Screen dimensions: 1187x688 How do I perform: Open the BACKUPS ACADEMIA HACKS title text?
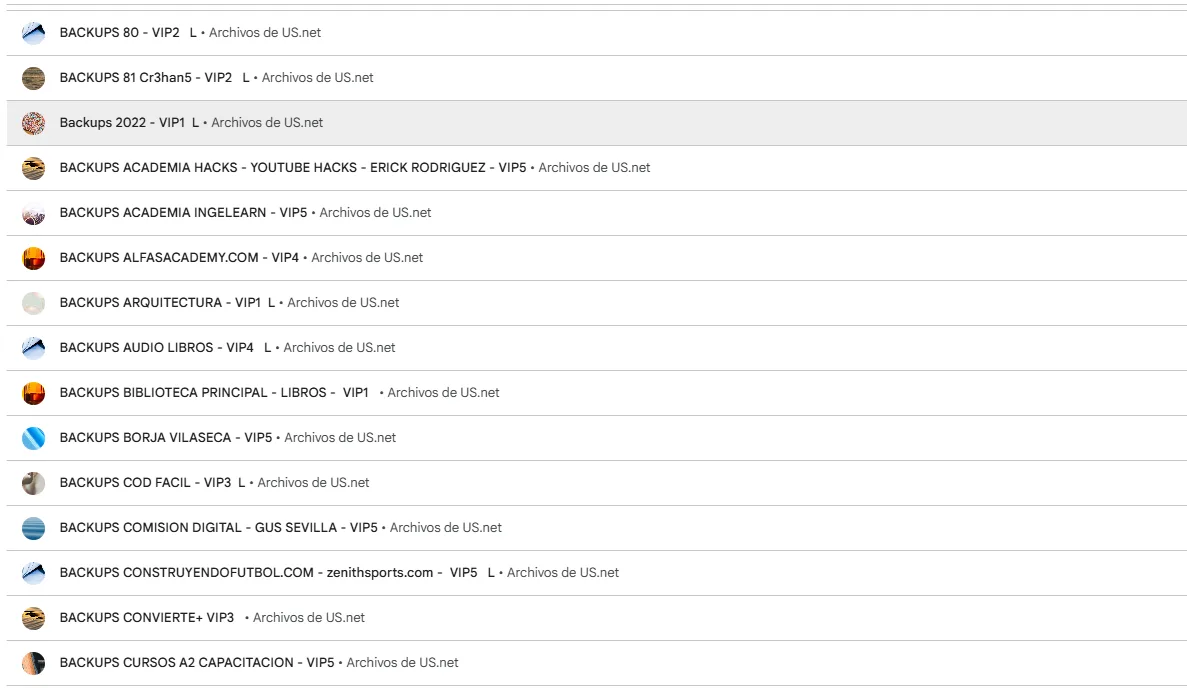pyautogui.click(x=292, y=168)
